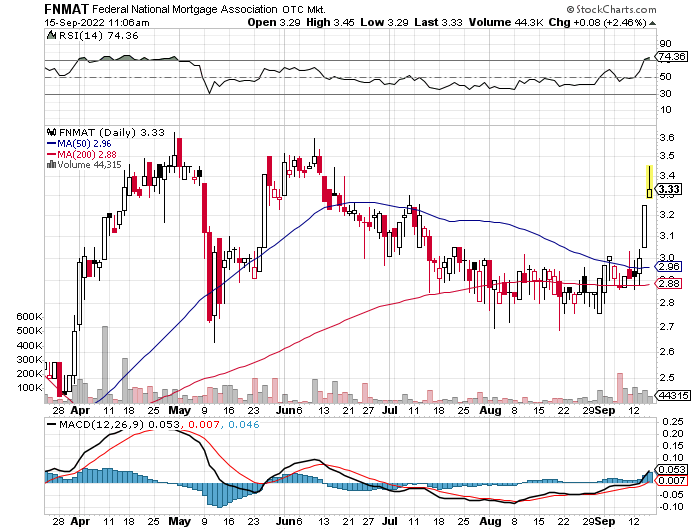Click the last price tag 3.33
The width and height of the screenshot is (700, 530).
pos(668,189)
